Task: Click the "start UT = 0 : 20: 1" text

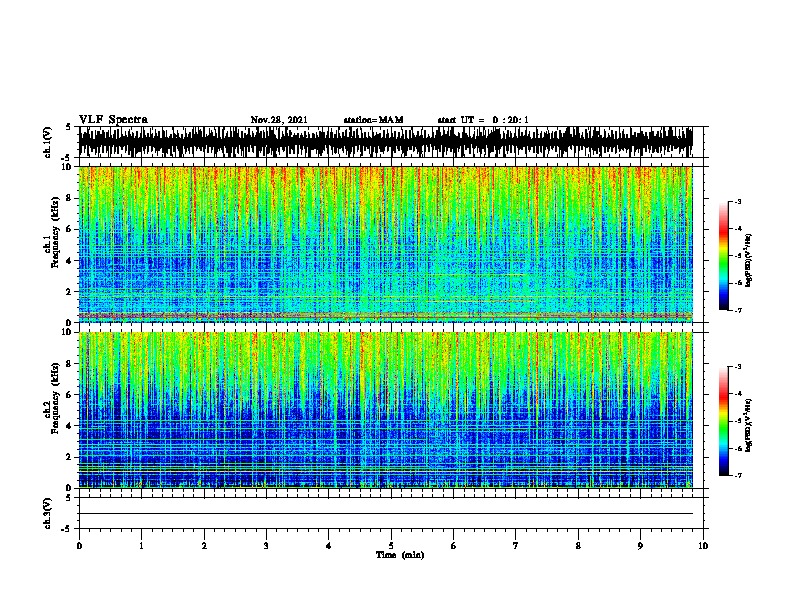Action: [x=483, y=120]
